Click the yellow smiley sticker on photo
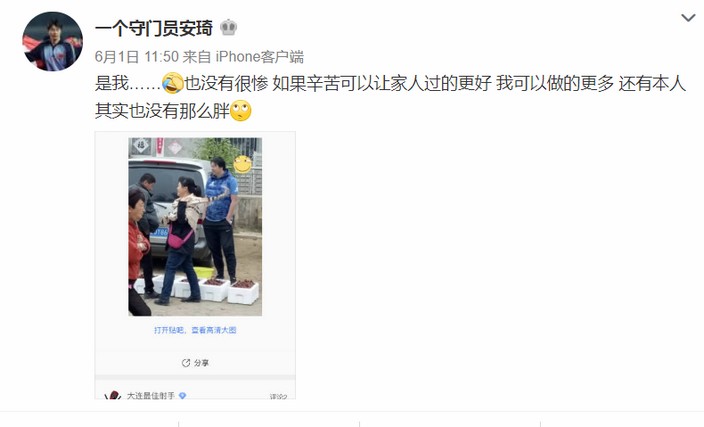The width and height of the screenshot is (704, 427). (243, 164)
